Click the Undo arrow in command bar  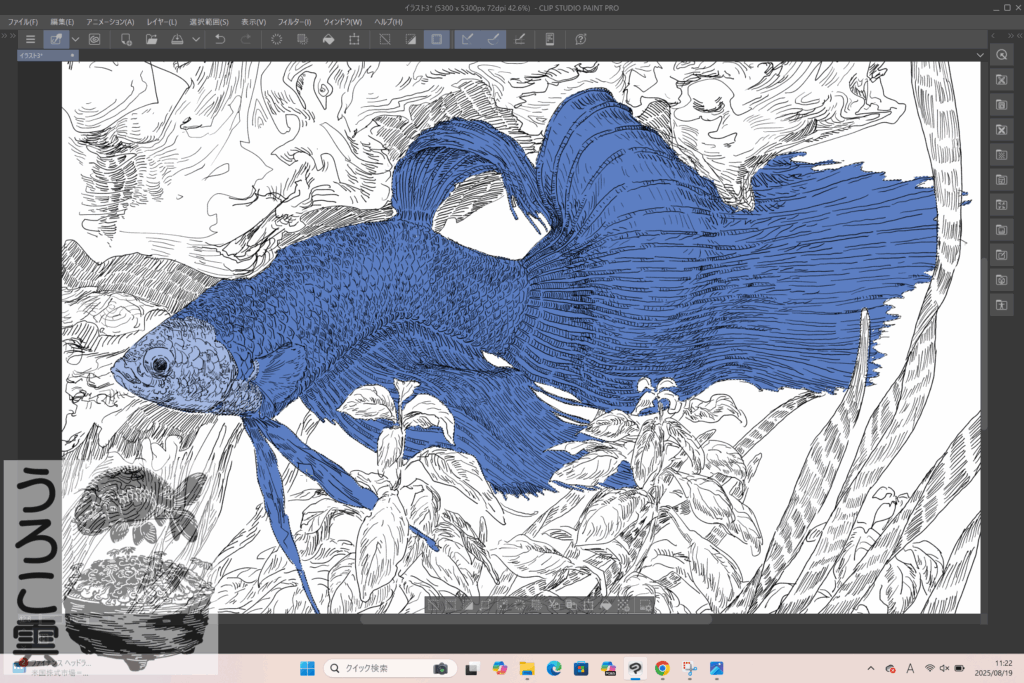coord(220,39)
